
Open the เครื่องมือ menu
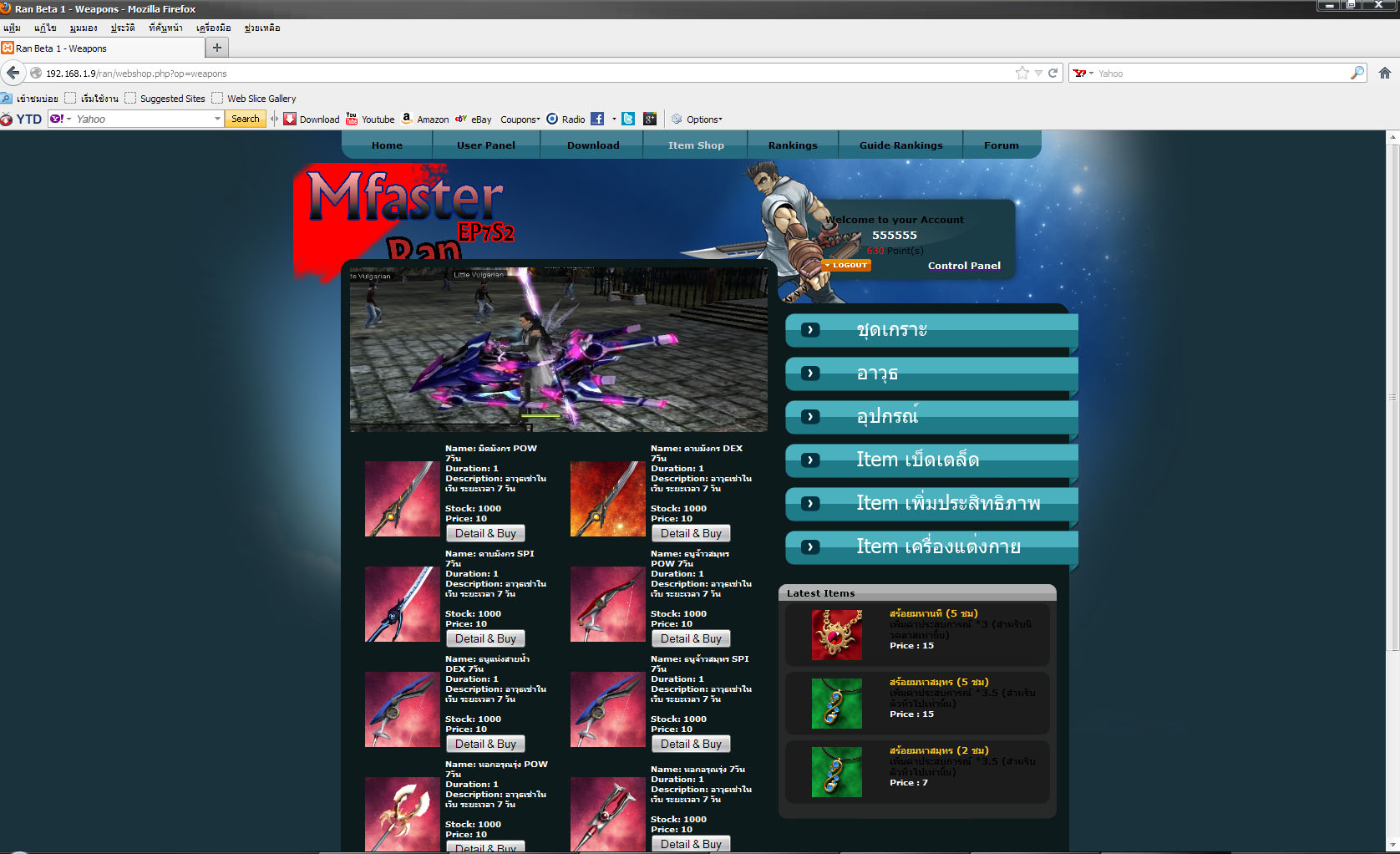[214, 28]
